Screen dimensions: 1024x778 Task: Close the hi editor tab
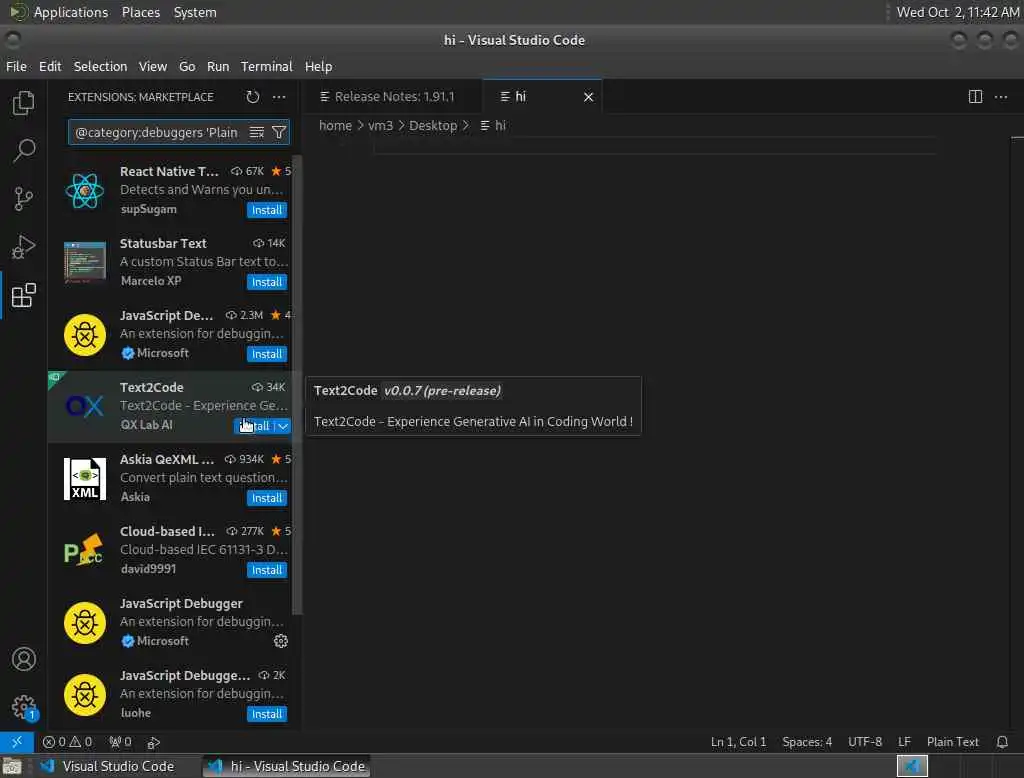coord(588,97)
